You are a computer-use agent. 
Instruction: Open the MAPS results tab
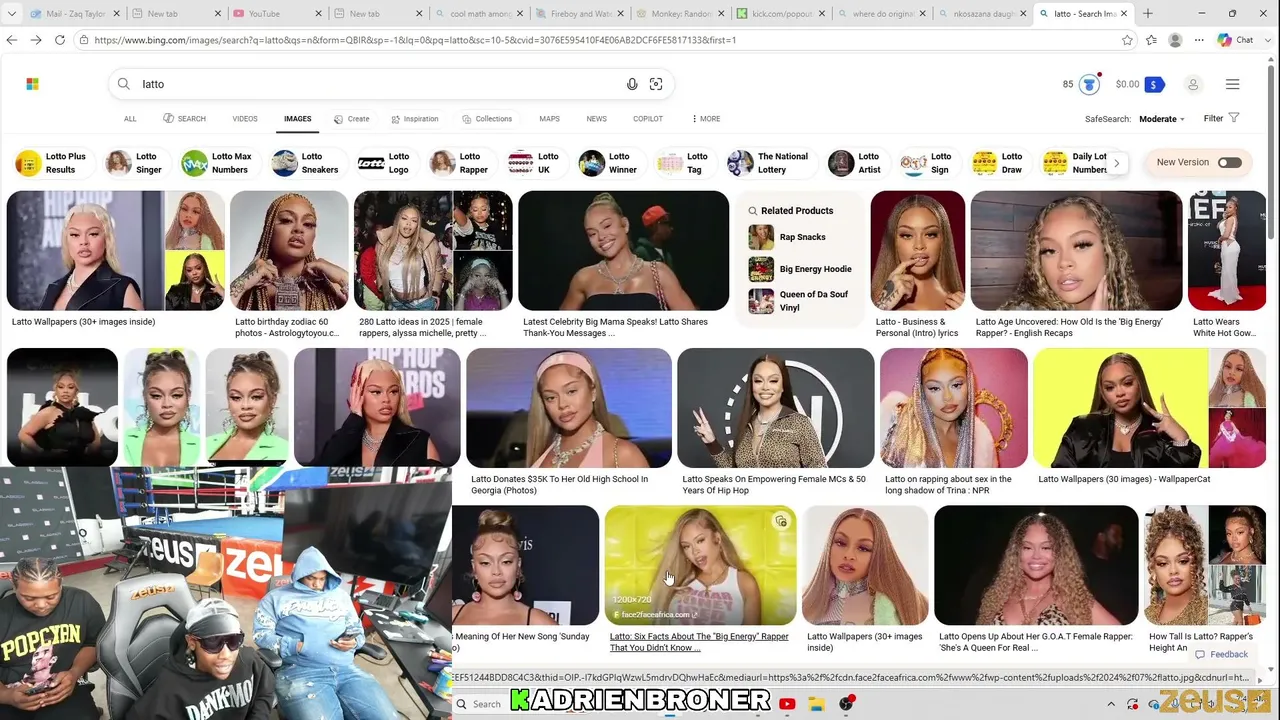[549, 119]
